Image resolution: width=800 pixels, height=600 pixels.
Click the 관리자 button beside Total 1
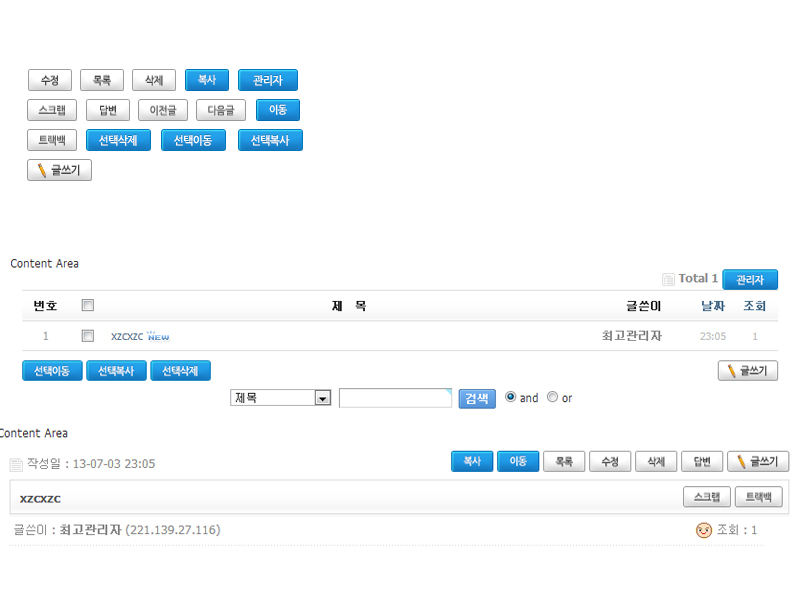click(x=749, y=280)
